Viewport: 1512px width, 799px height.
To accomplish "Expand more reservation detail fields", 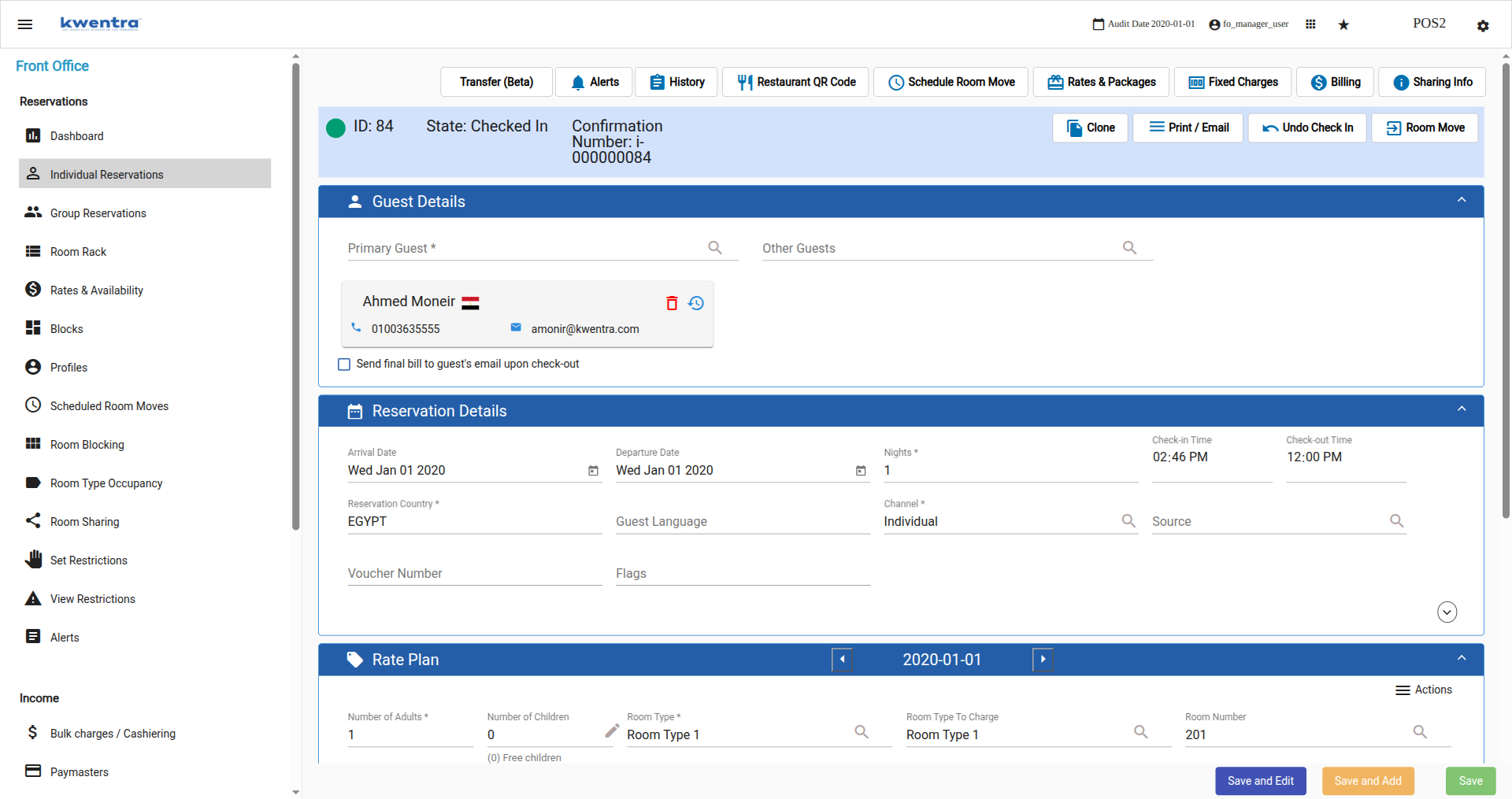I will 1447,612.
